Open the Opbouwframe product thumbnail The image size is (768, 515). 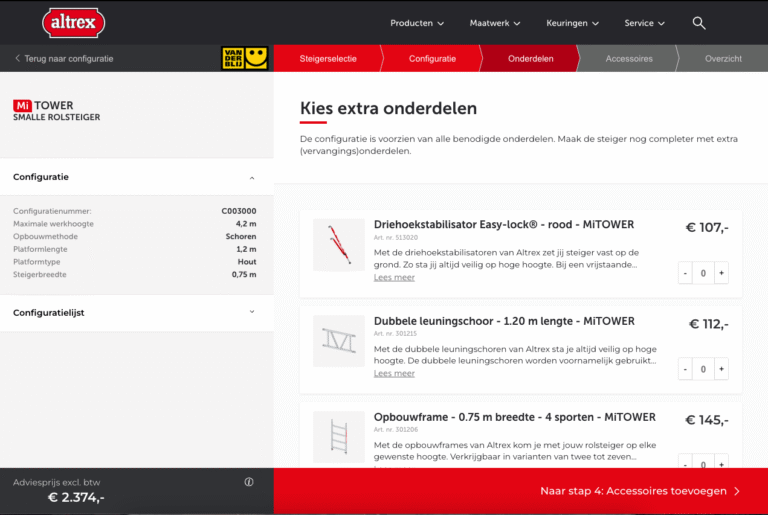tap(338, 437)
